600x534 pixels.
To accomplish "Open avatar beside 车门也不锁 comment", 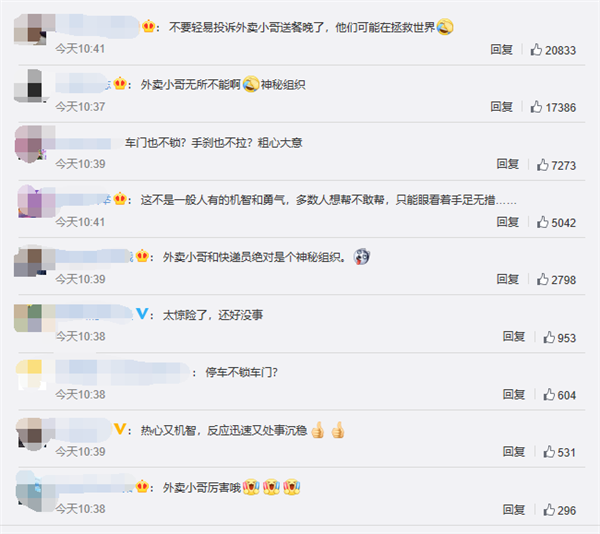I will pyautogui.click(x=32, y=144).
